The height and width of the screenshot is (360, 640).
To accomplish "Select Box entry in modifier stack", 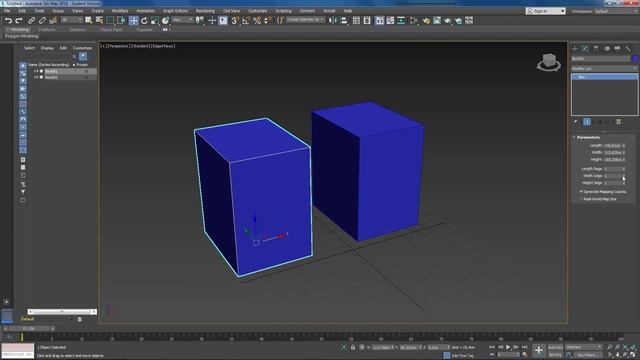I will pos(604,77).
